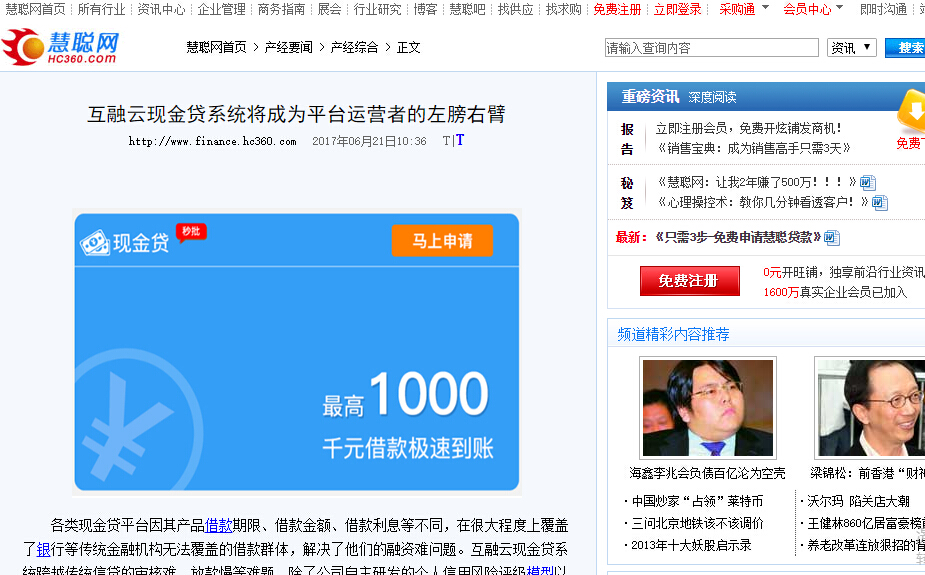Click 深度阅读 in the sidebar header
Viewport: 925px width, 575px height.
click(712, 97)
